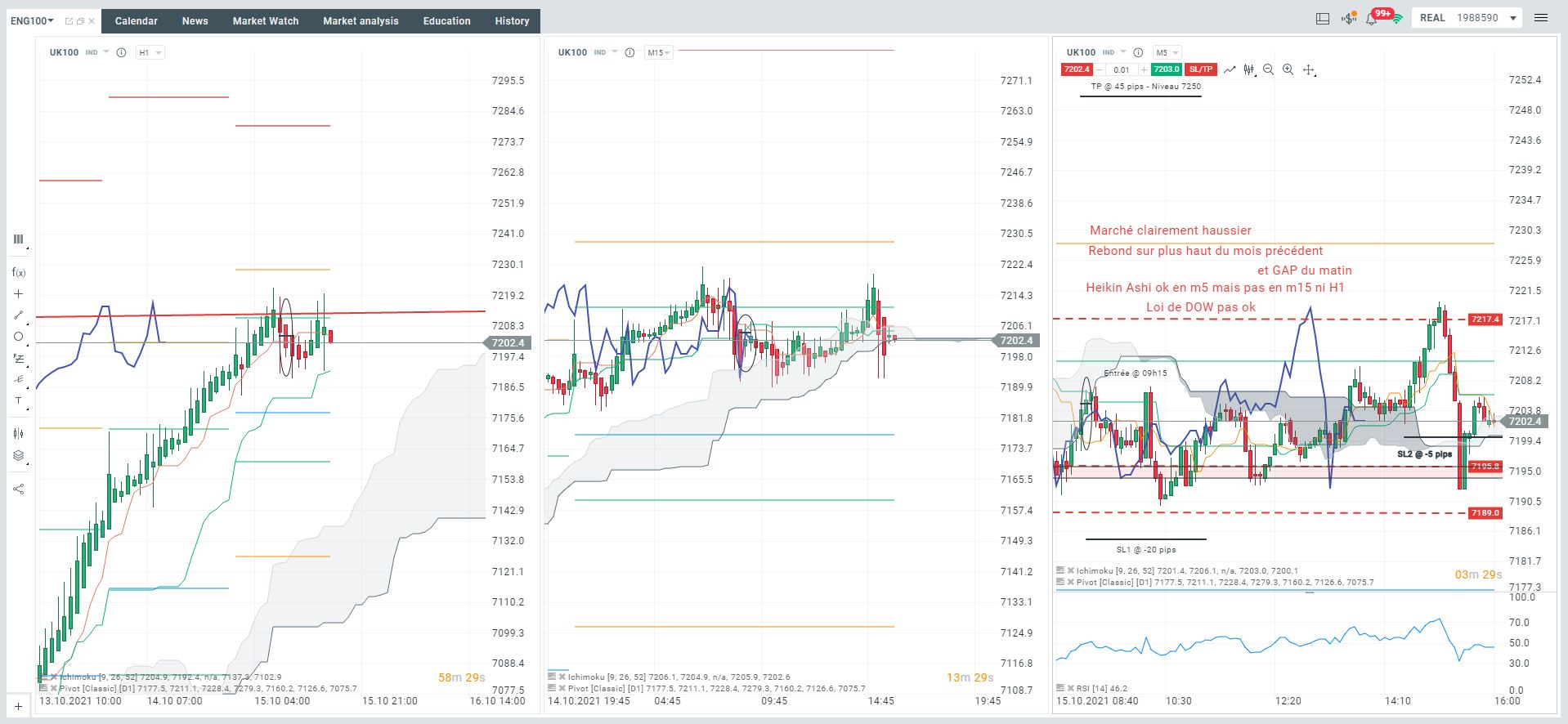Show instrument info on the M5 chart
This screenshot has height=724, width=1568.
click(1138, 52)
